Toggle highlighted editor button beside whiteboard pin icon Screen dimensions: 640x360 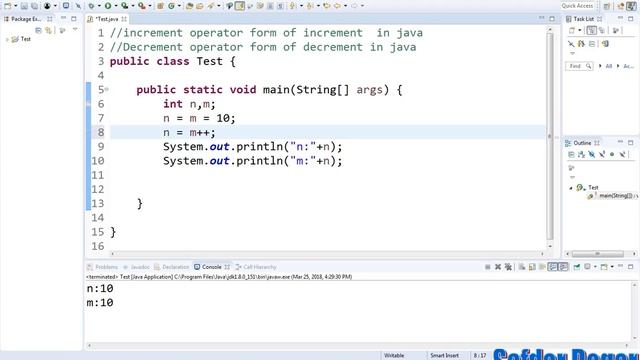pos(240,6)
